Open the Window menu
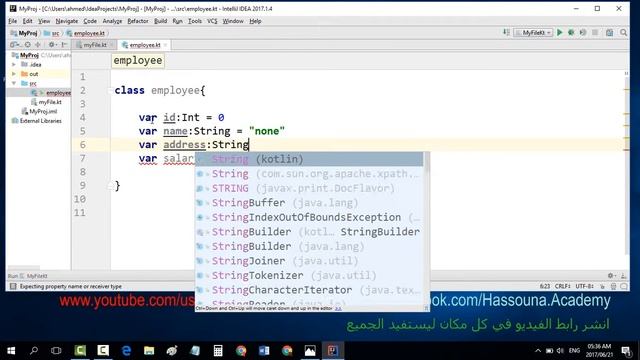 [233, 21]
